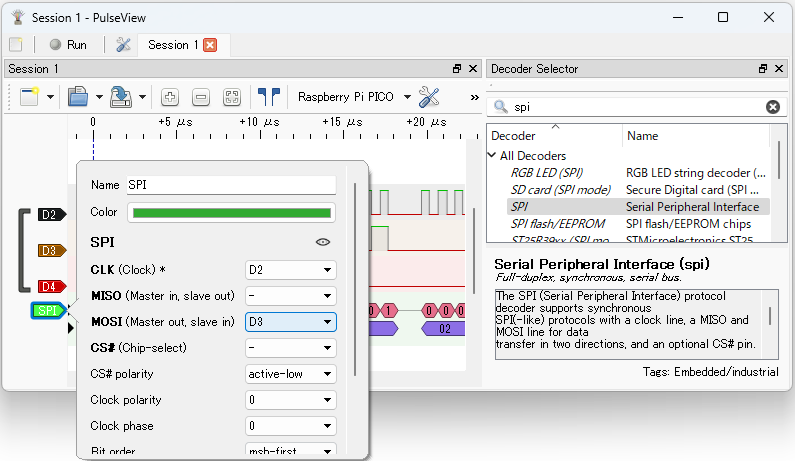
Task: Open the CS# (Chip-select) channel dropdown
Action: pyautogui.click(x=291, y=348)
